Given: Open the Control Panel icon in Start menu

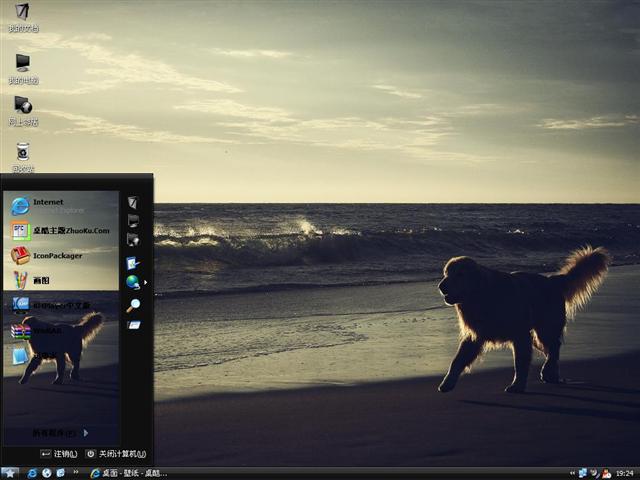Looking at the screenshot, I should point(132,263).
